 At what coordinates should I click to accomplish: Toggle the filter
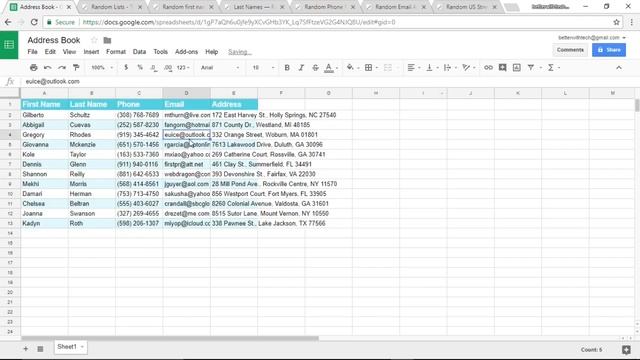[x=531, y=68]
